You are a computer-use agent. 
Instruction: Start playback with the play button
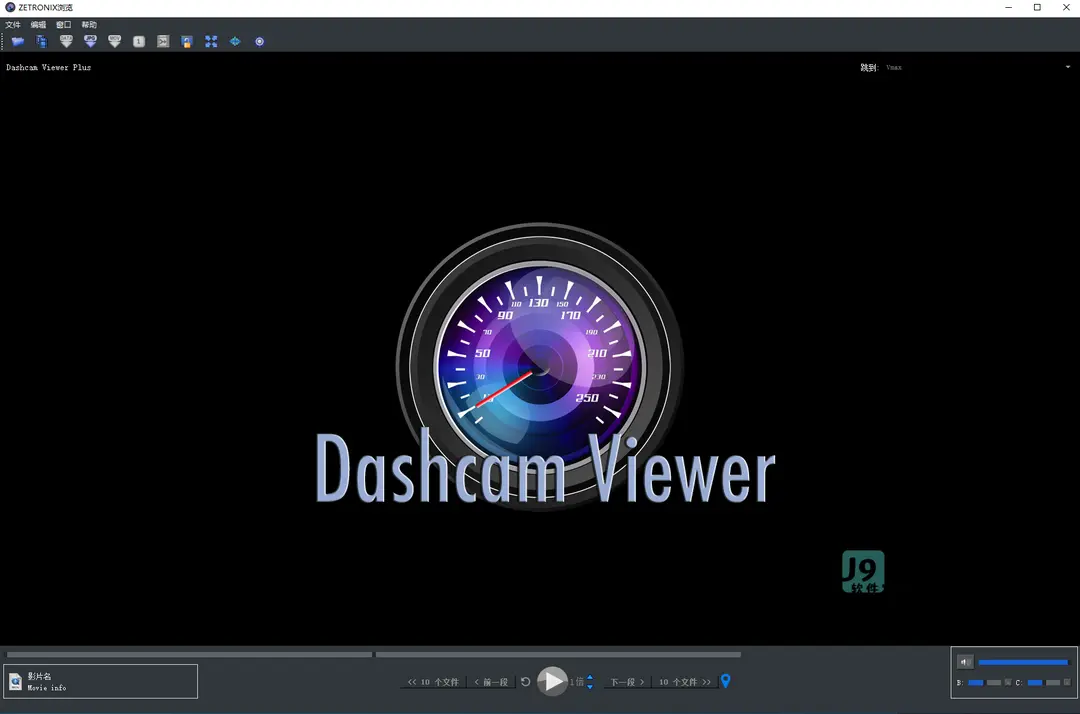click(552, 682)
